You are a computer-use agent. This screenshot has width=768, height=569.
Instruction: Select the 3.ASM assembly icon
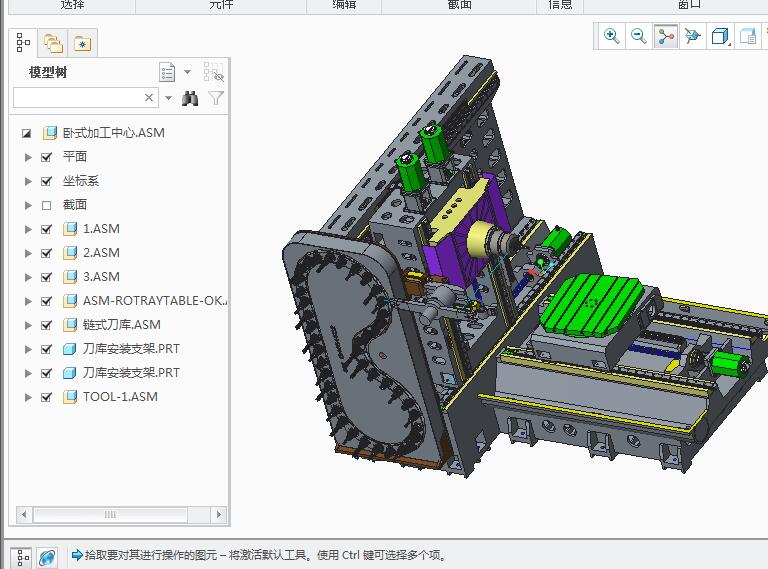tap(70, 277)
